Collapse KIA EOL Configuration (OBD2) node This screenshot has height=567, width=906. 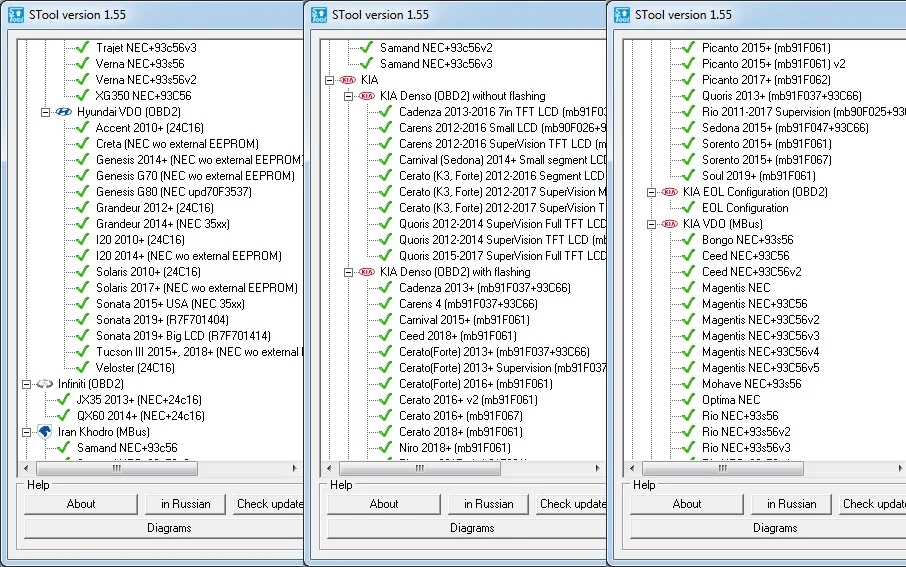[x=651, y=192]
